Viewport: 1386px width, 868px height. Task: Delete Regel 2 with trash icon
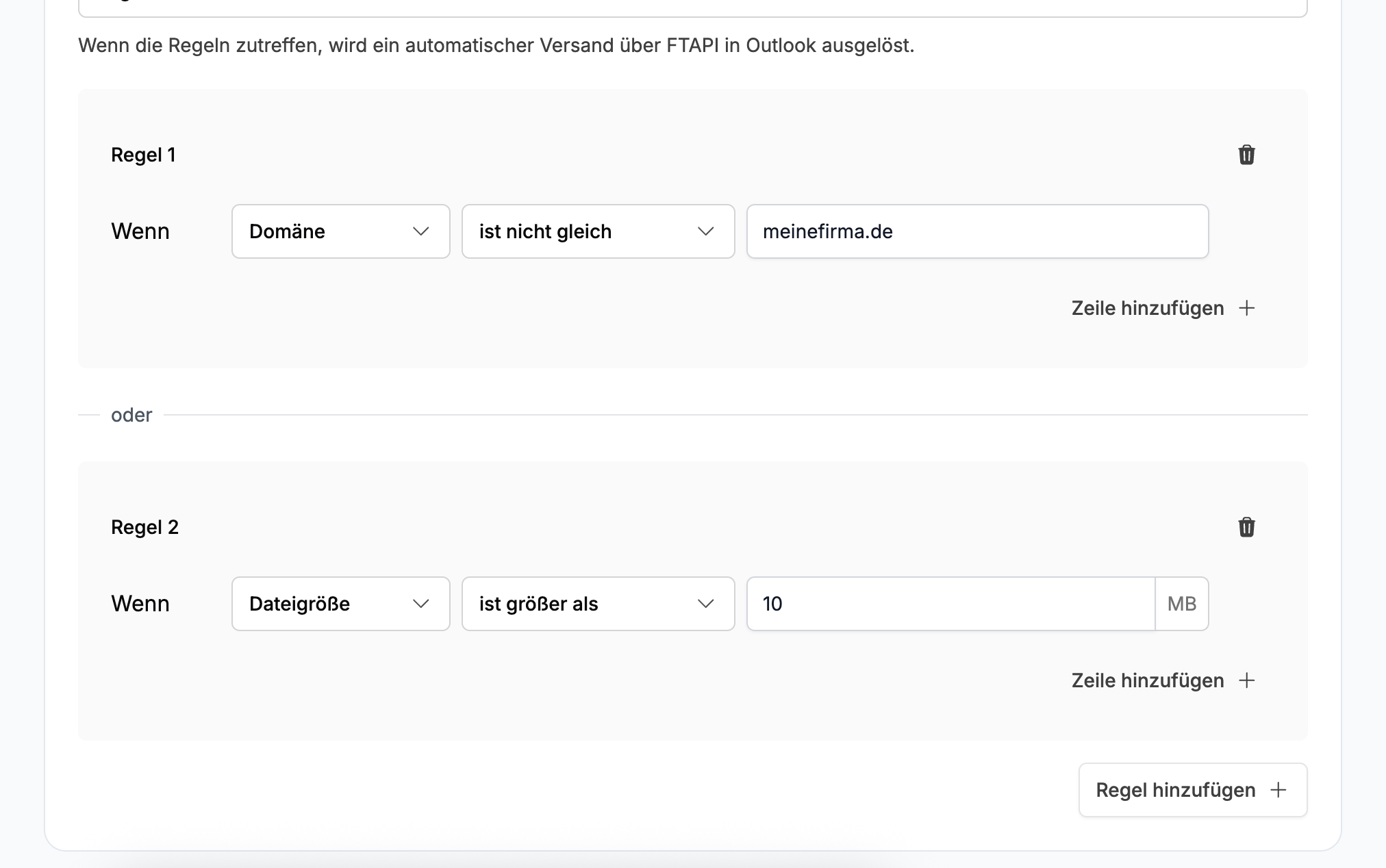coord(1246,527)
